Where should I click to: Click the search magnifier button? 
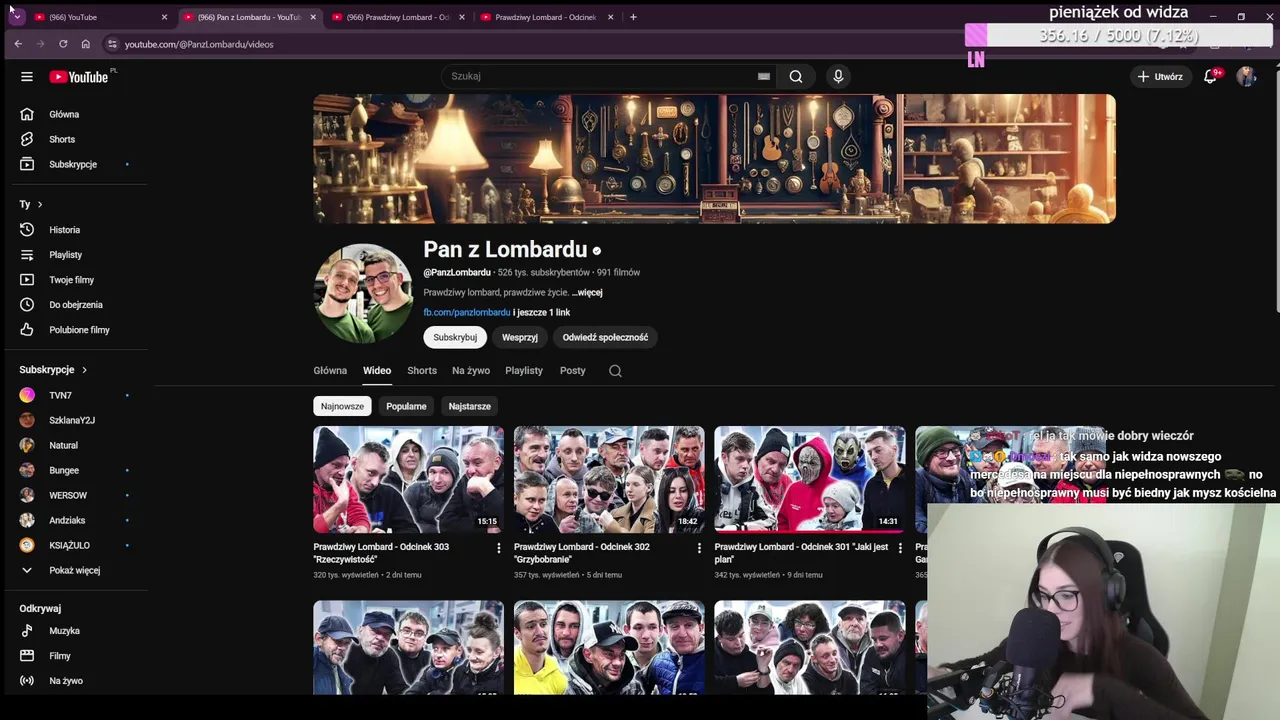[x=796, y=76]
